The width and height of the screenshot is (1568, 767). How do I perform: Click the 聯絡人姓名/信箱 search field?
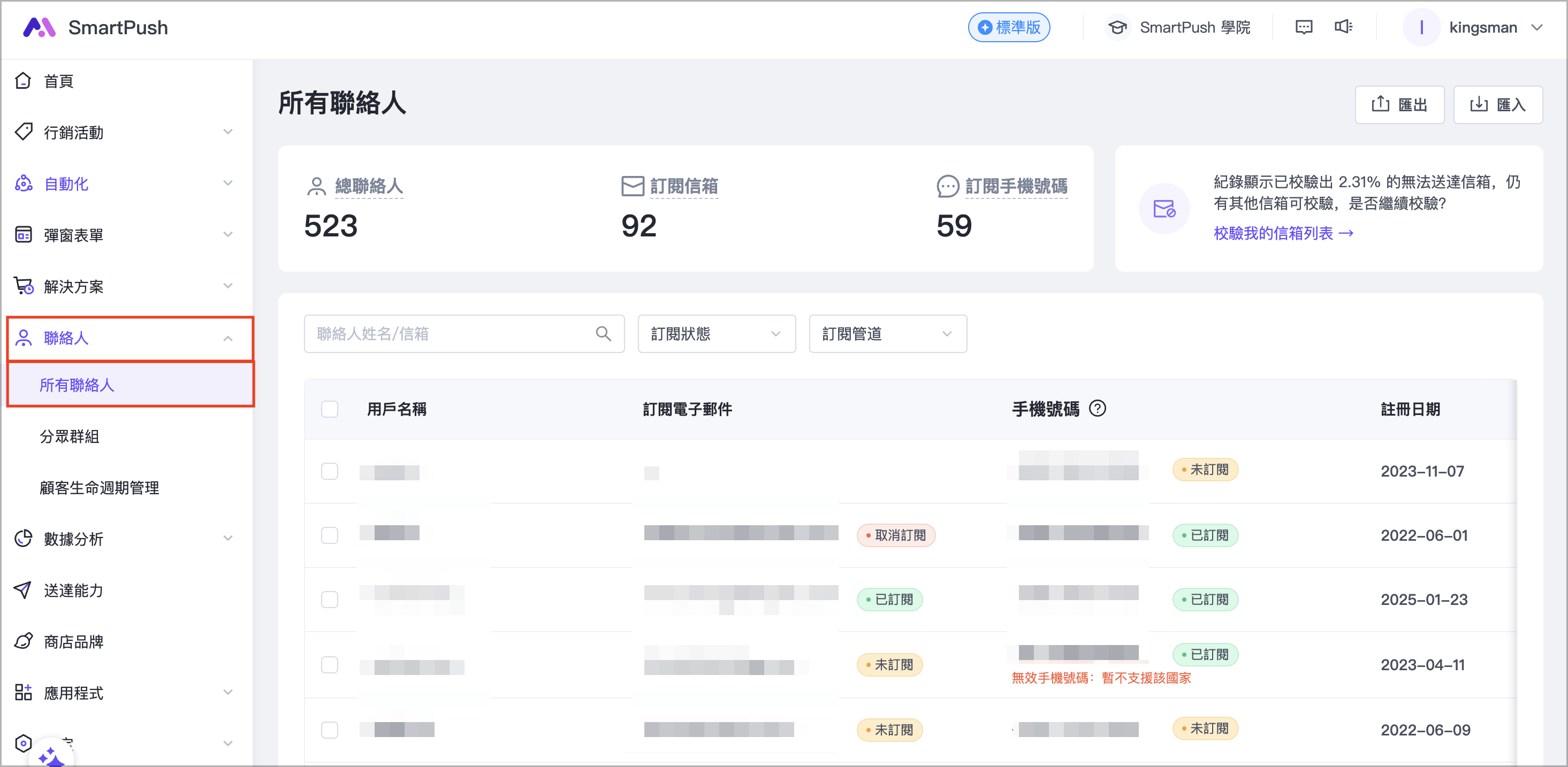click(451, 333)
